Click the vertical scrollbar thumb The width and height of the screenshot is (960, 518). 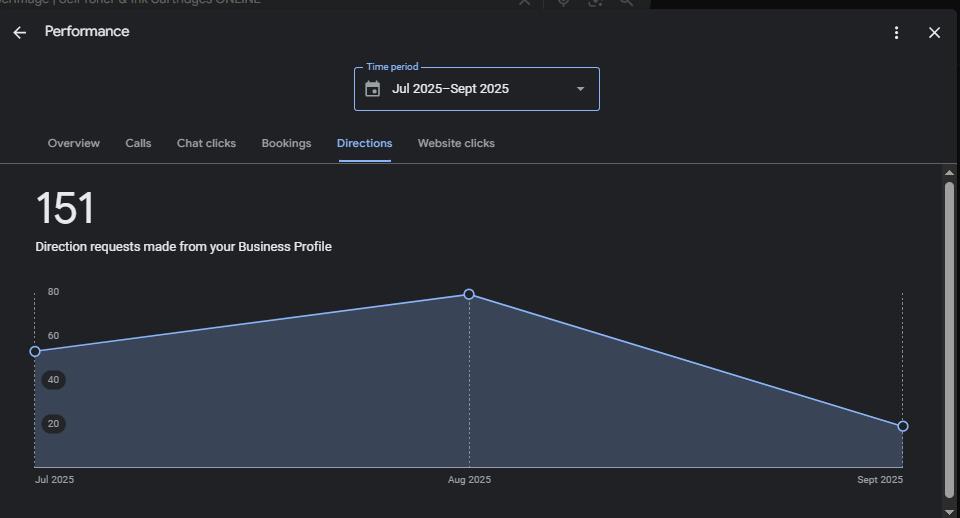949,340
